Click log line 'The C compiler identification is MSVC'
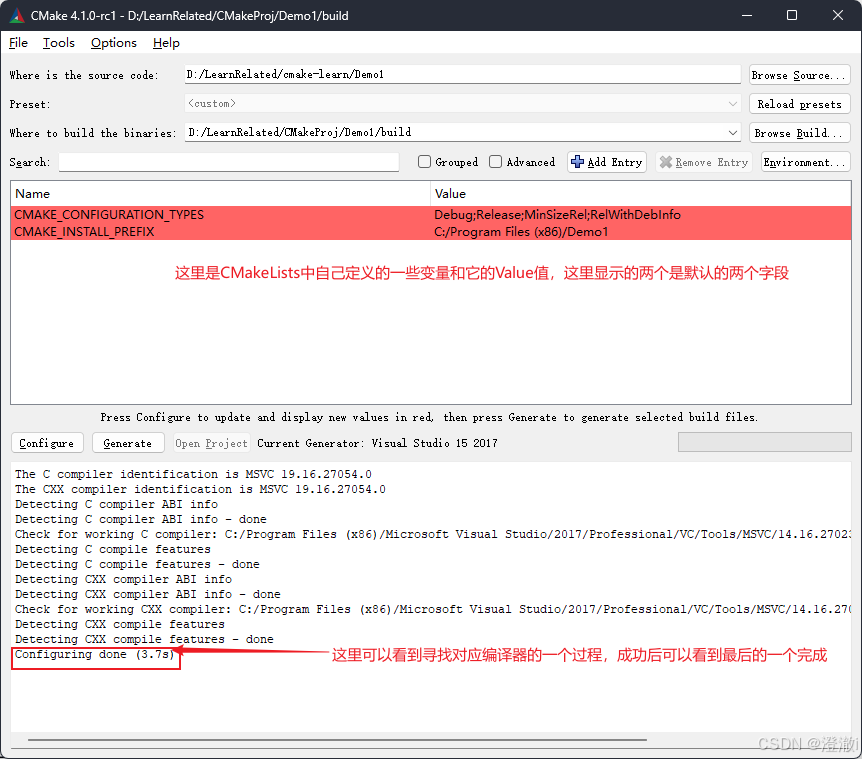The image size is (862, 759). point(194,474)
